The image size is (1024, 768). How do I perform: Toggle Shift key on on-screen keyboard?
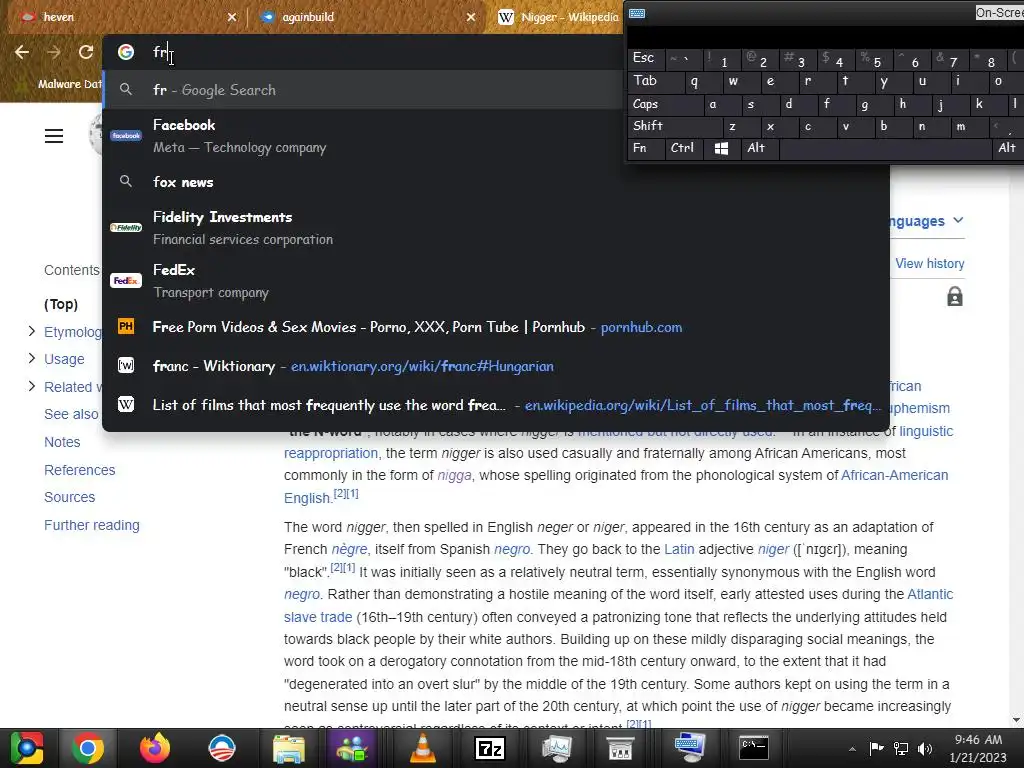pos(674,126)
